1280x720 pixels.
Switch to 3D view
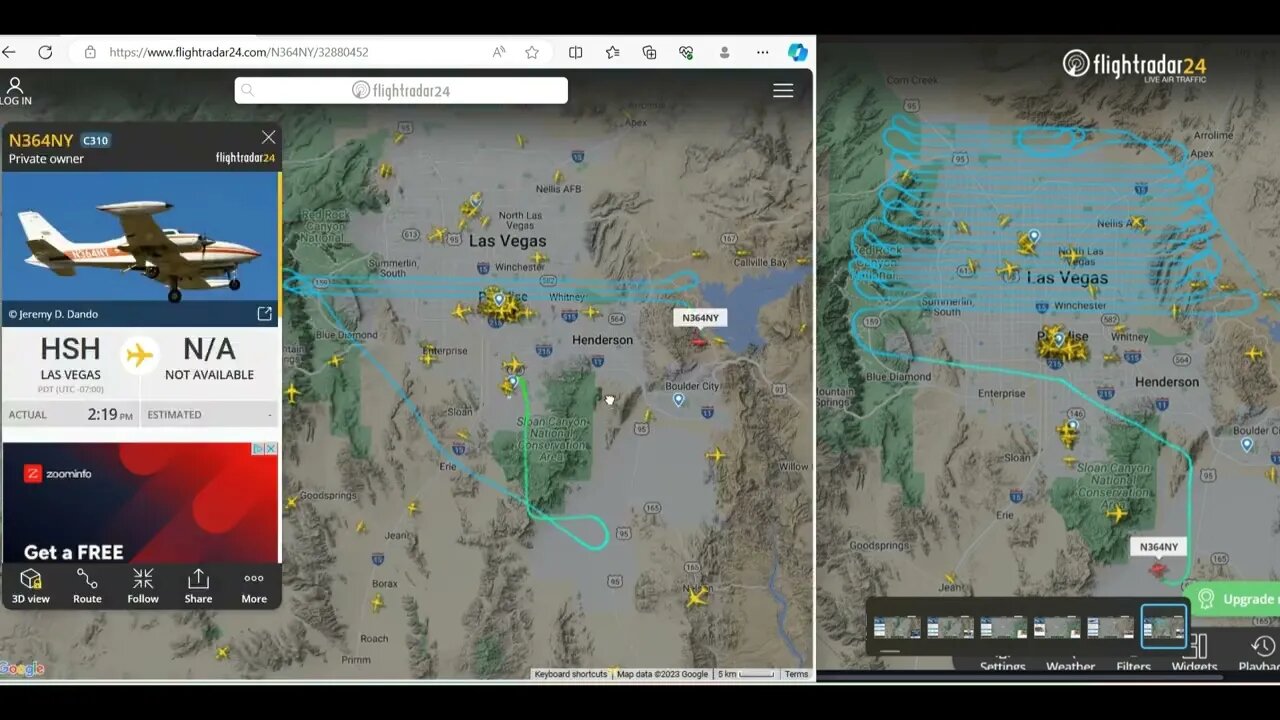(x=31, y=587)
